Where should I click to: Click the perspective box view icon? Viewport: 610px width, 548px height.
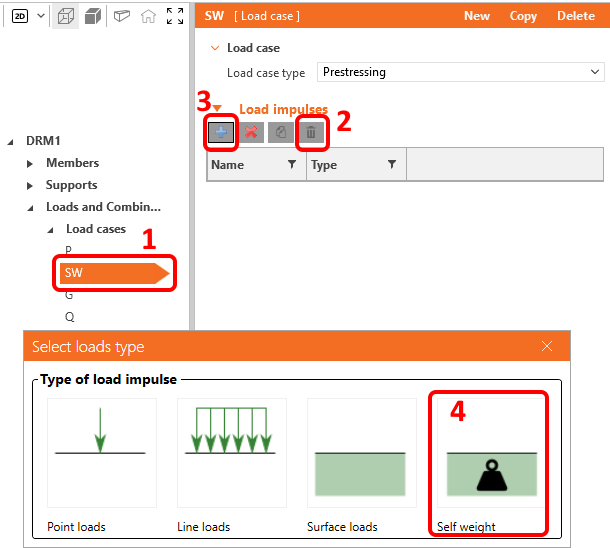click(122, 16)
